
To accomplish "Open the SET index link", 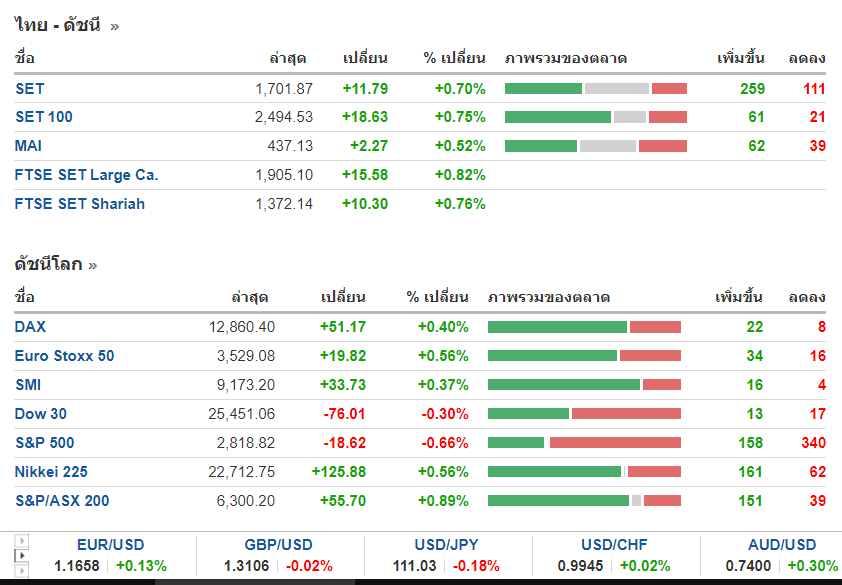I will coord(30,88).
